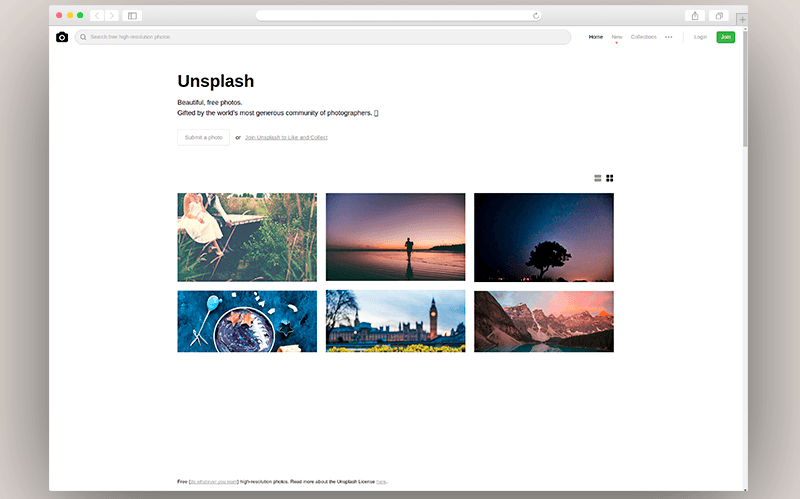Open the Collections nav item
The width and height of the screenshot is (800, 499).
tap(643, 37)
